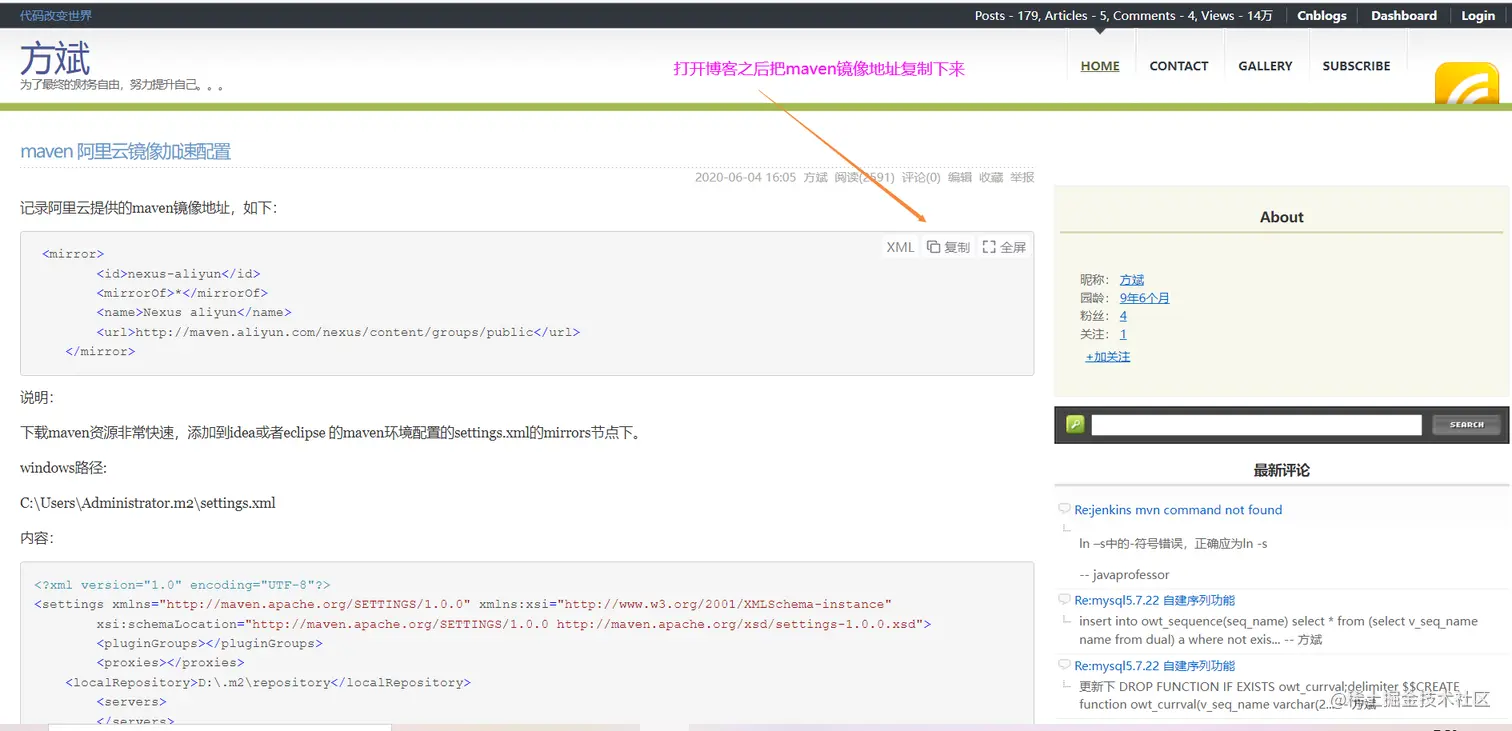The width and height of the screenshot is (1512, 731).
Task: Click the XML language label on code block
Action: point(900,247)
